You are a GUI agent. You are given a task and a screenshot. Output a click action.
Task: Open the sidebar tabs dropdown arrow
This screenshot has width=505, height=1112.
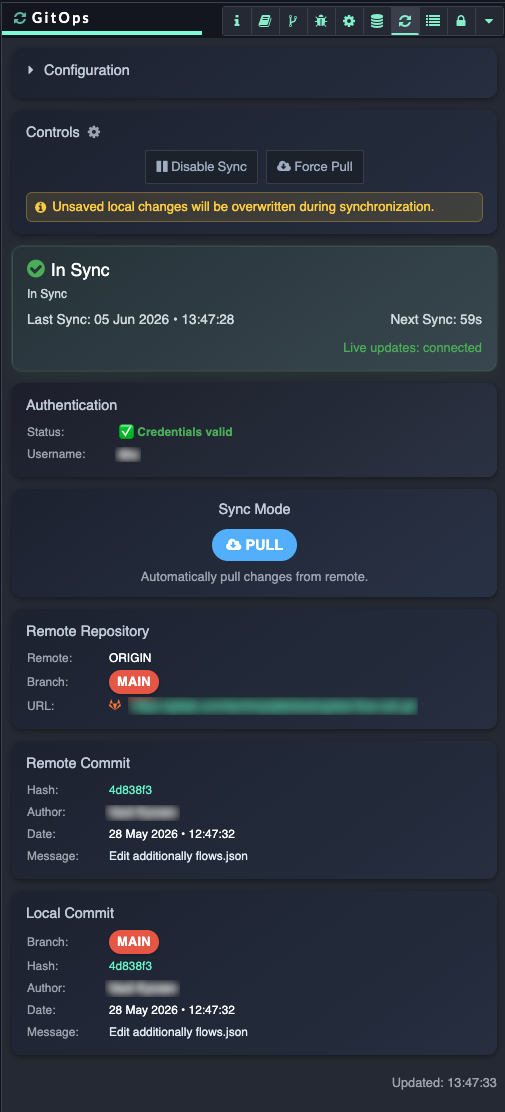coord(489,21)
